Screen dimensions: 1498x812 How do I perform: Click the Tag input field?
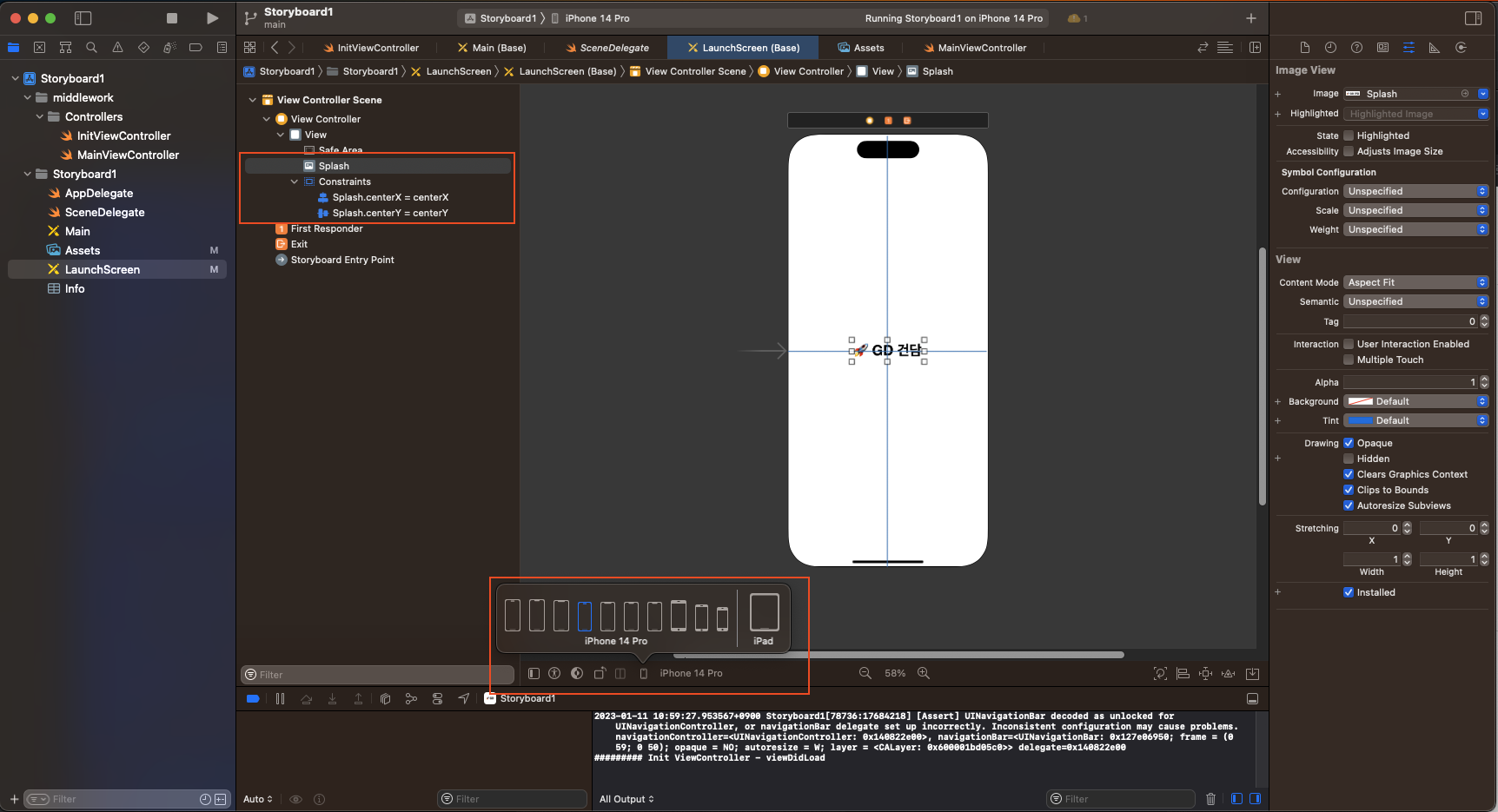pos(1410,321)
